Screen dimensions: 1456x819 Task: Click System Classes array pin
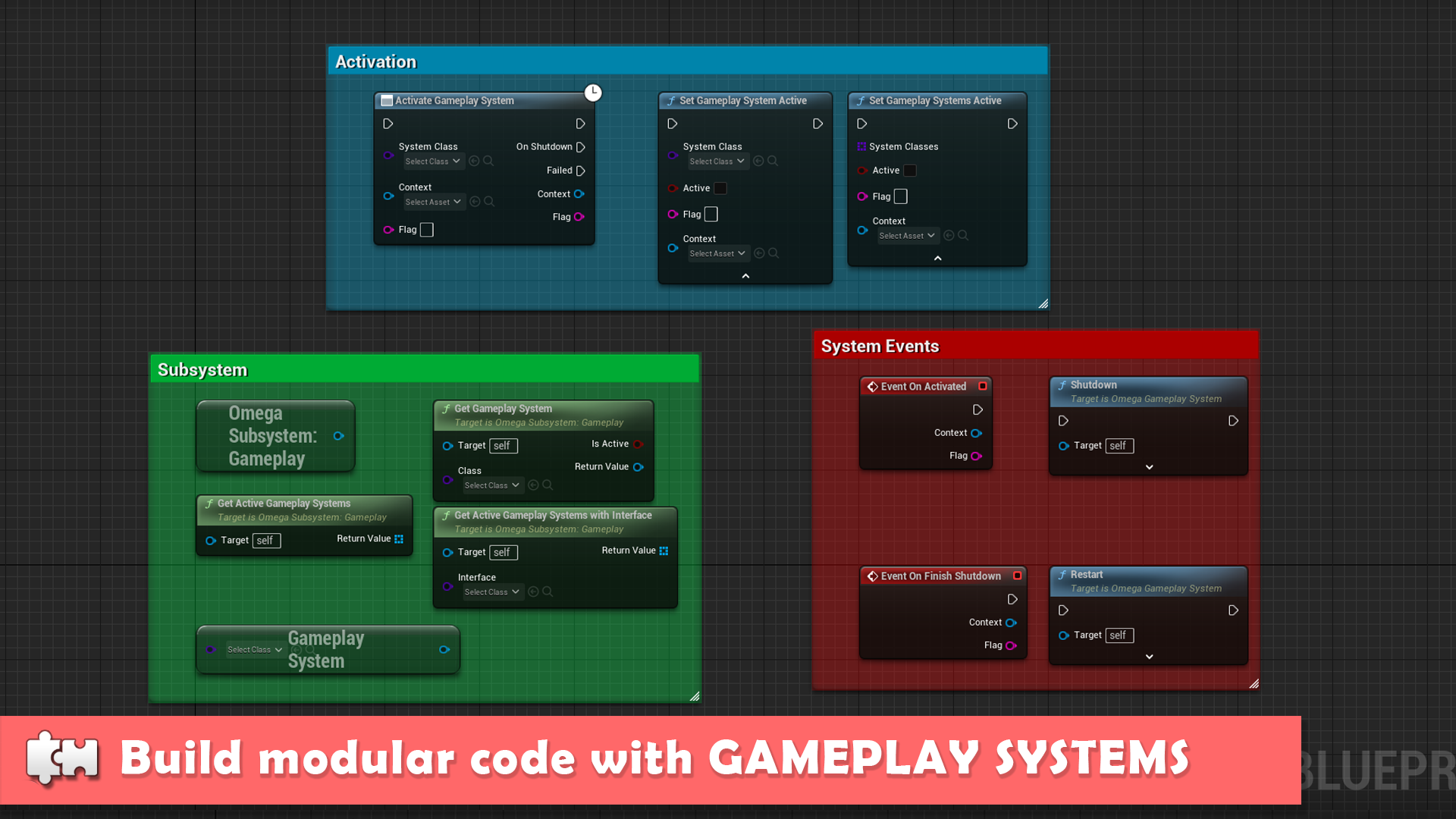861,146
